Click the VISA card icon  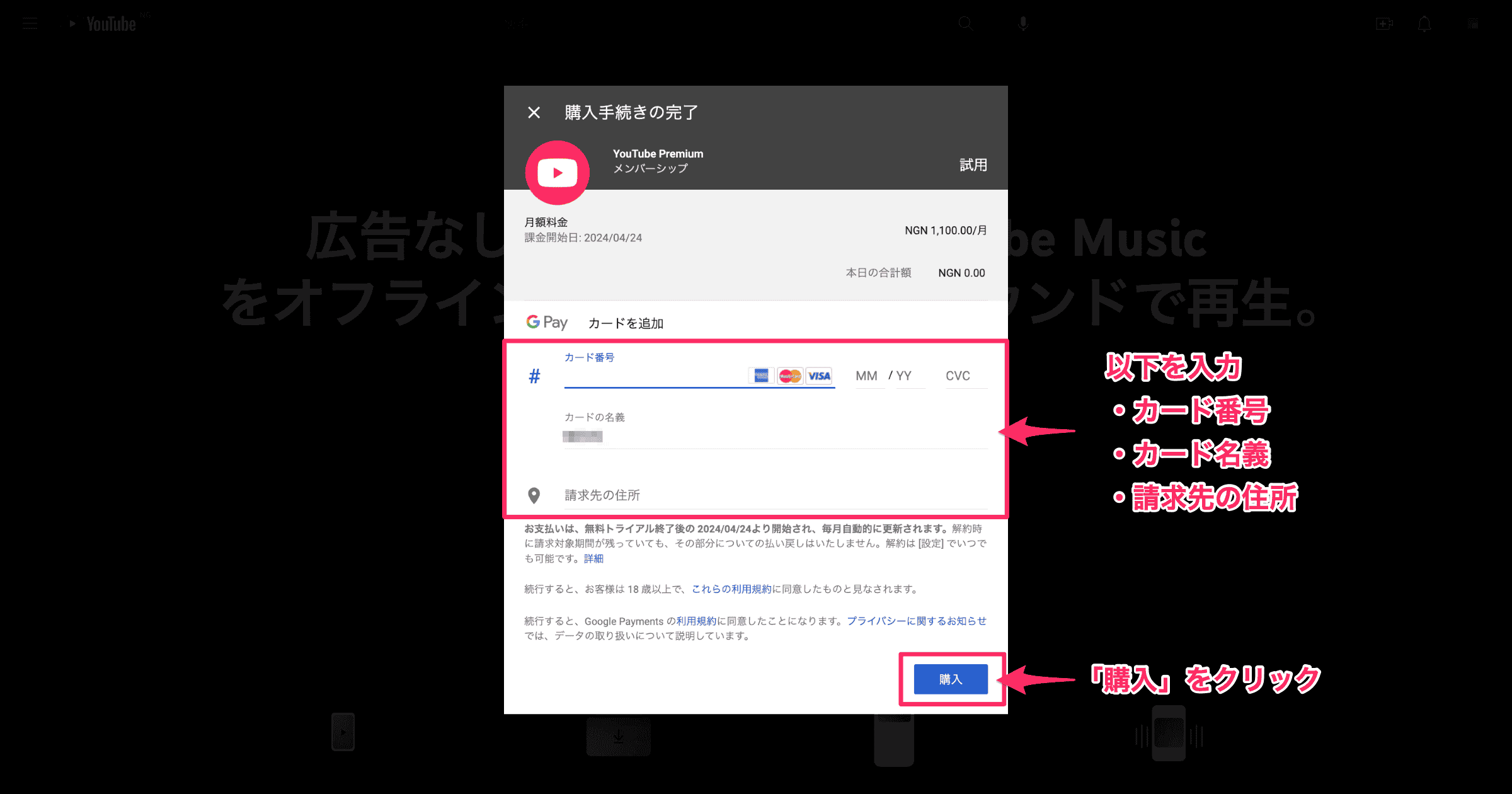(819, 376)
